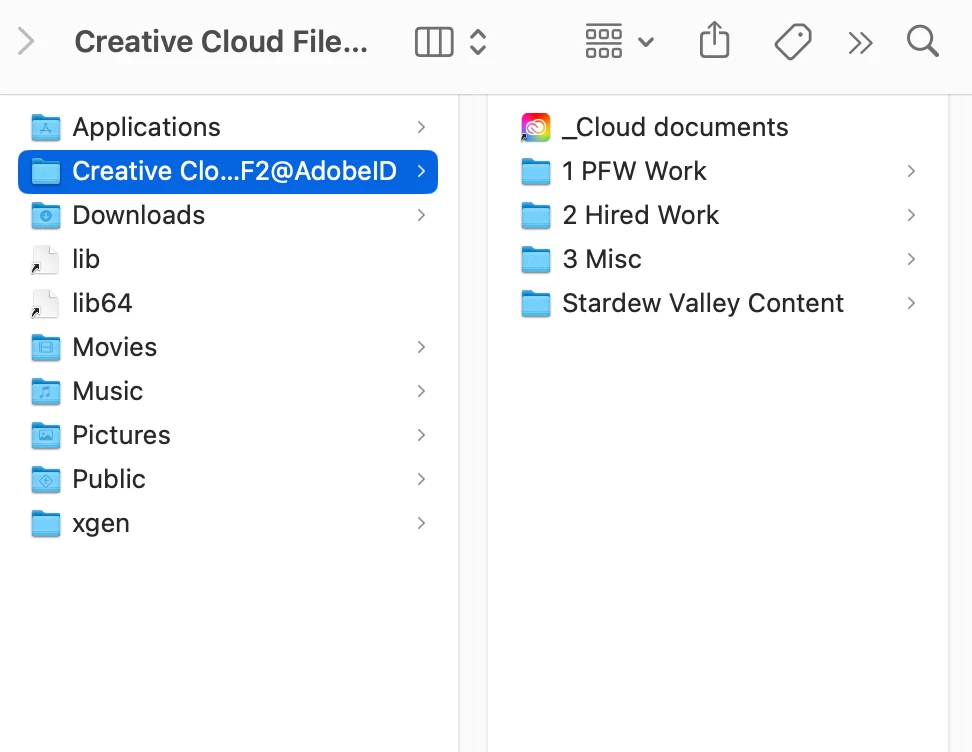Expand Downloads row chevron
Viewport: 972px width, 752px height.
pyautogui.click(x=422, y=215)
